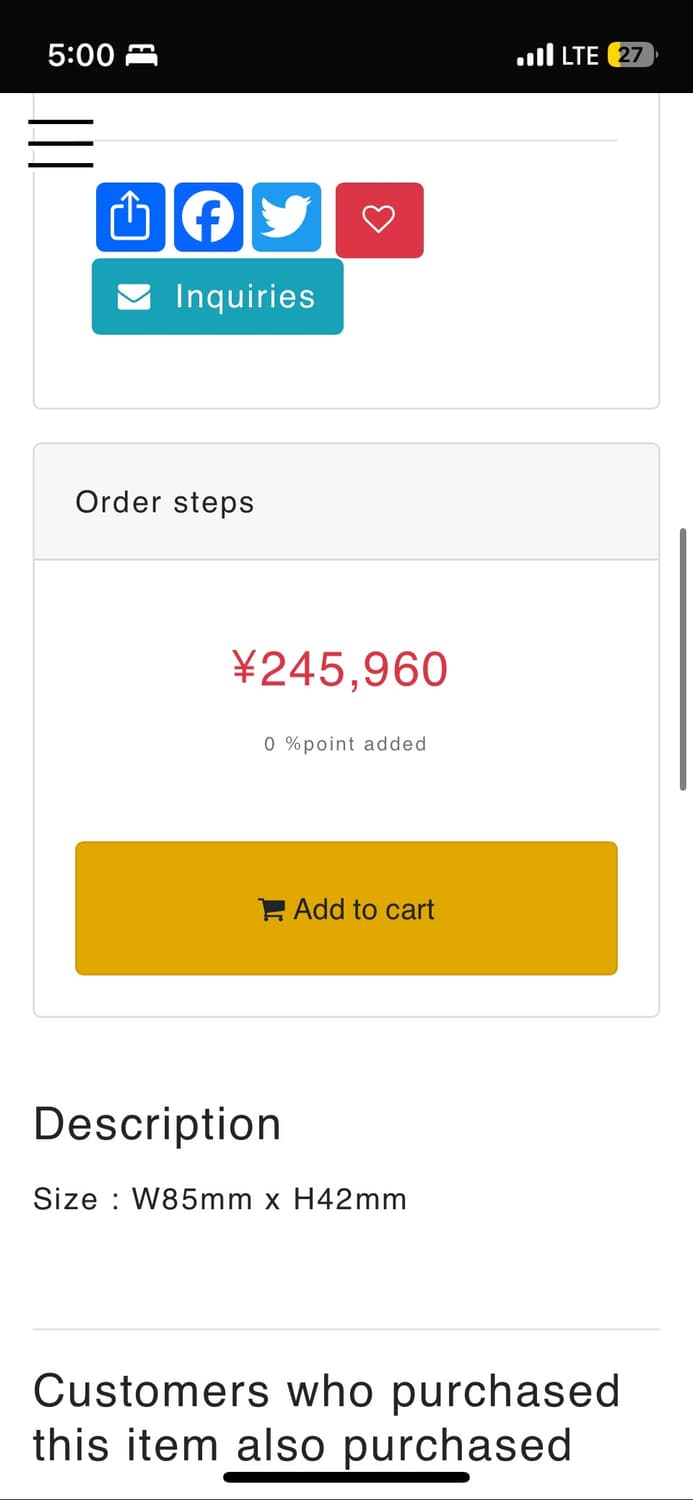Screen dimensions: 693x1500
Task: Tap the envelope icon beside Inquiries
Action: 134,297
